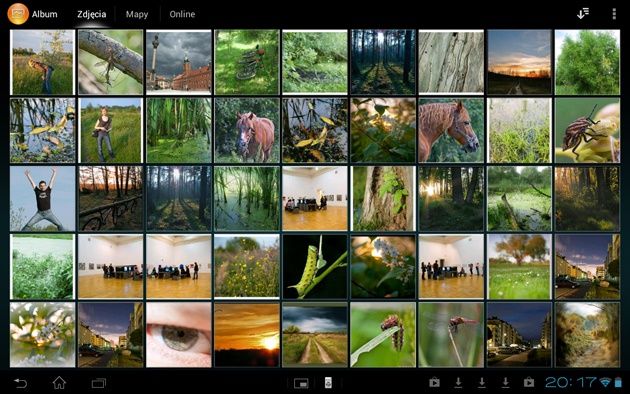Viewport: 630px width, 394px height.
Task: Open the three-dot overflow menu
Action: (614, 14)
